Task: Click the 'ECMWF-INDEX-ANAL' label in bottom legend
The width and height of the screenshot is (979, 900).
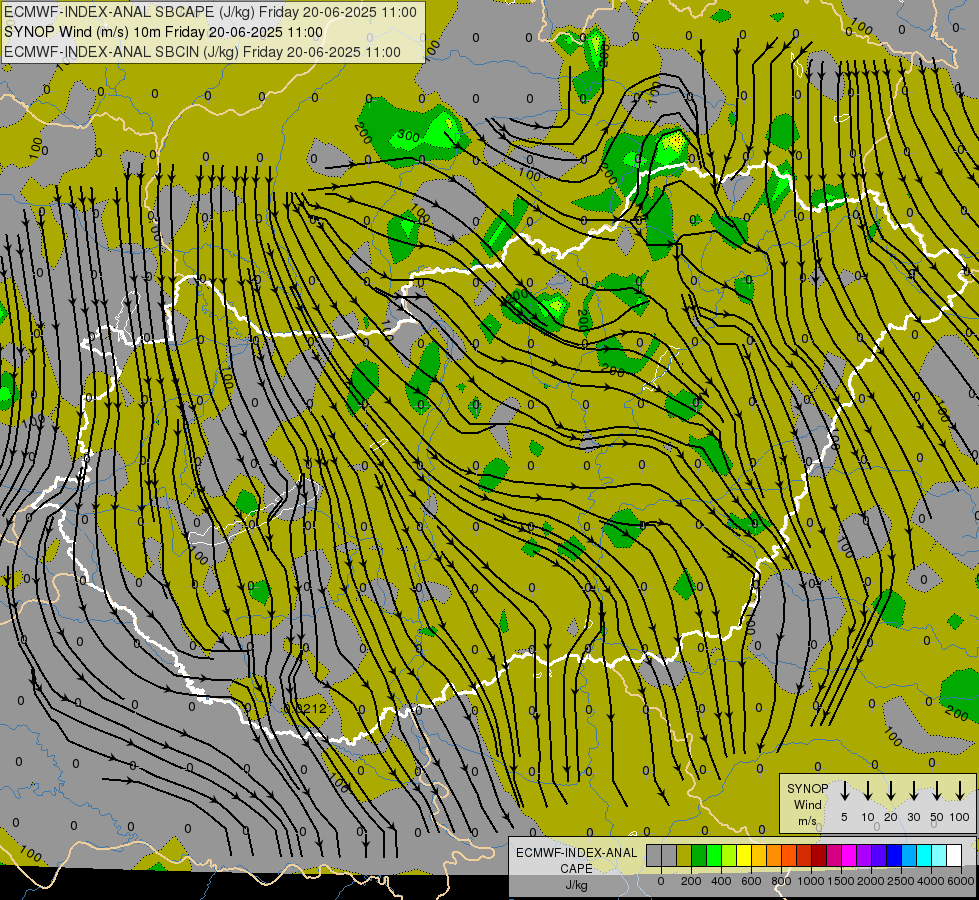Action: 576,853
